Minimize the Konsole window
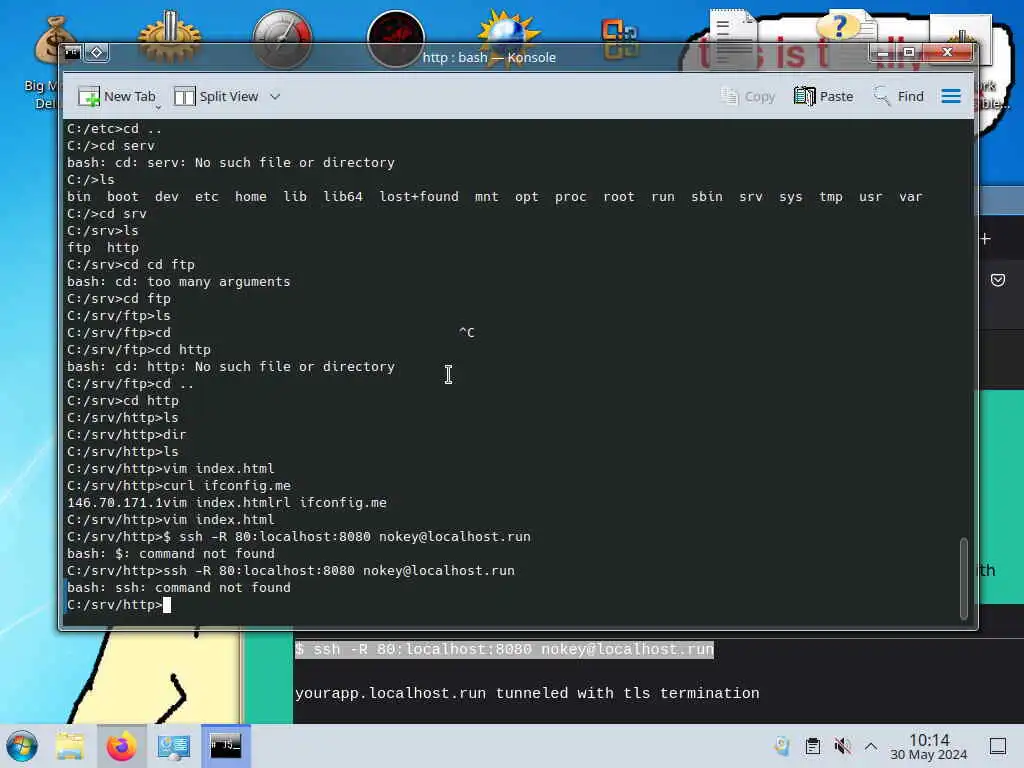1024x768 pixels. tap(883, 52)
